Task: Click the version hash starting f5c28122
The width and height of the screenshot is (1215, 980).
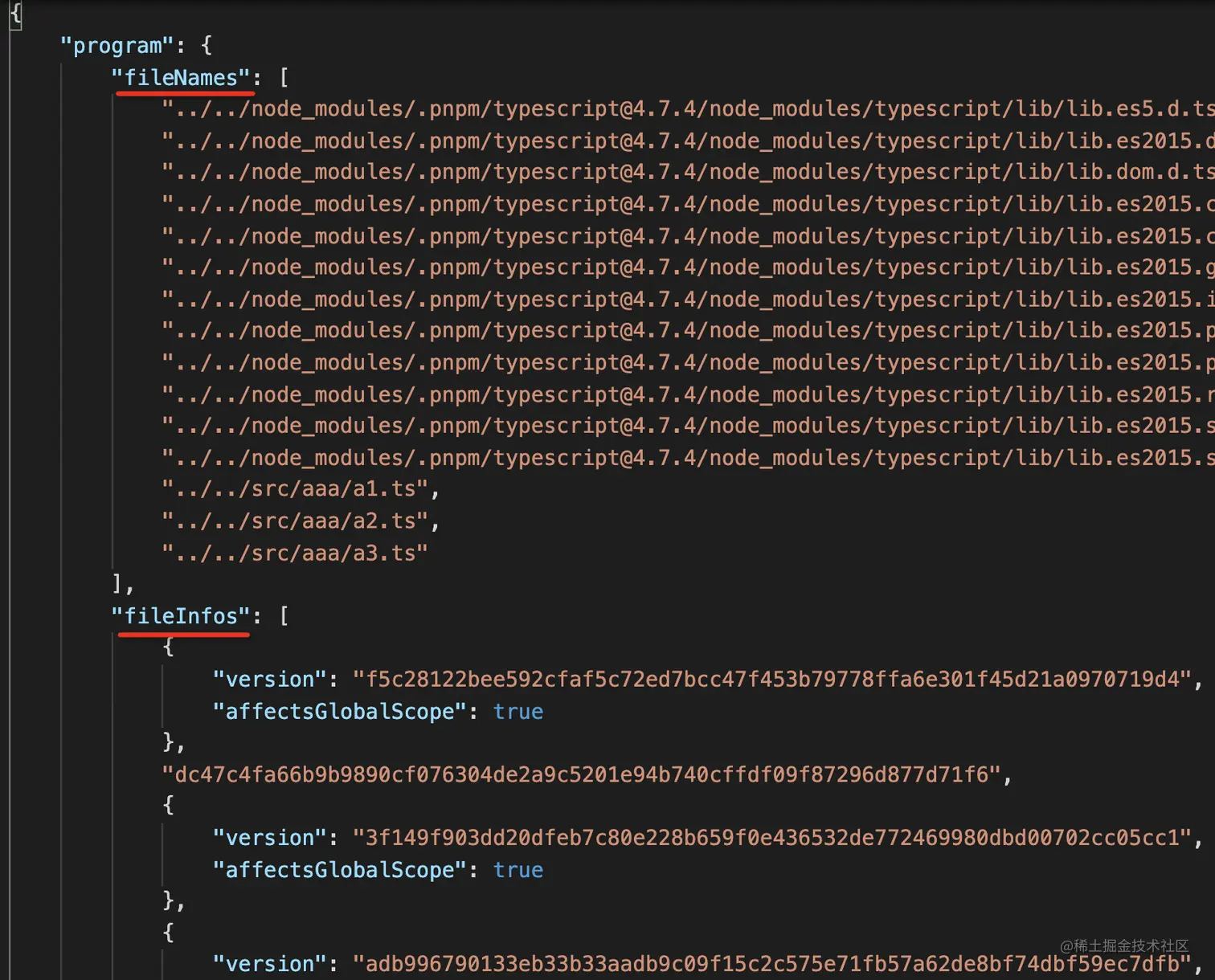Action: pyautogui.click(x=772, y=680)
